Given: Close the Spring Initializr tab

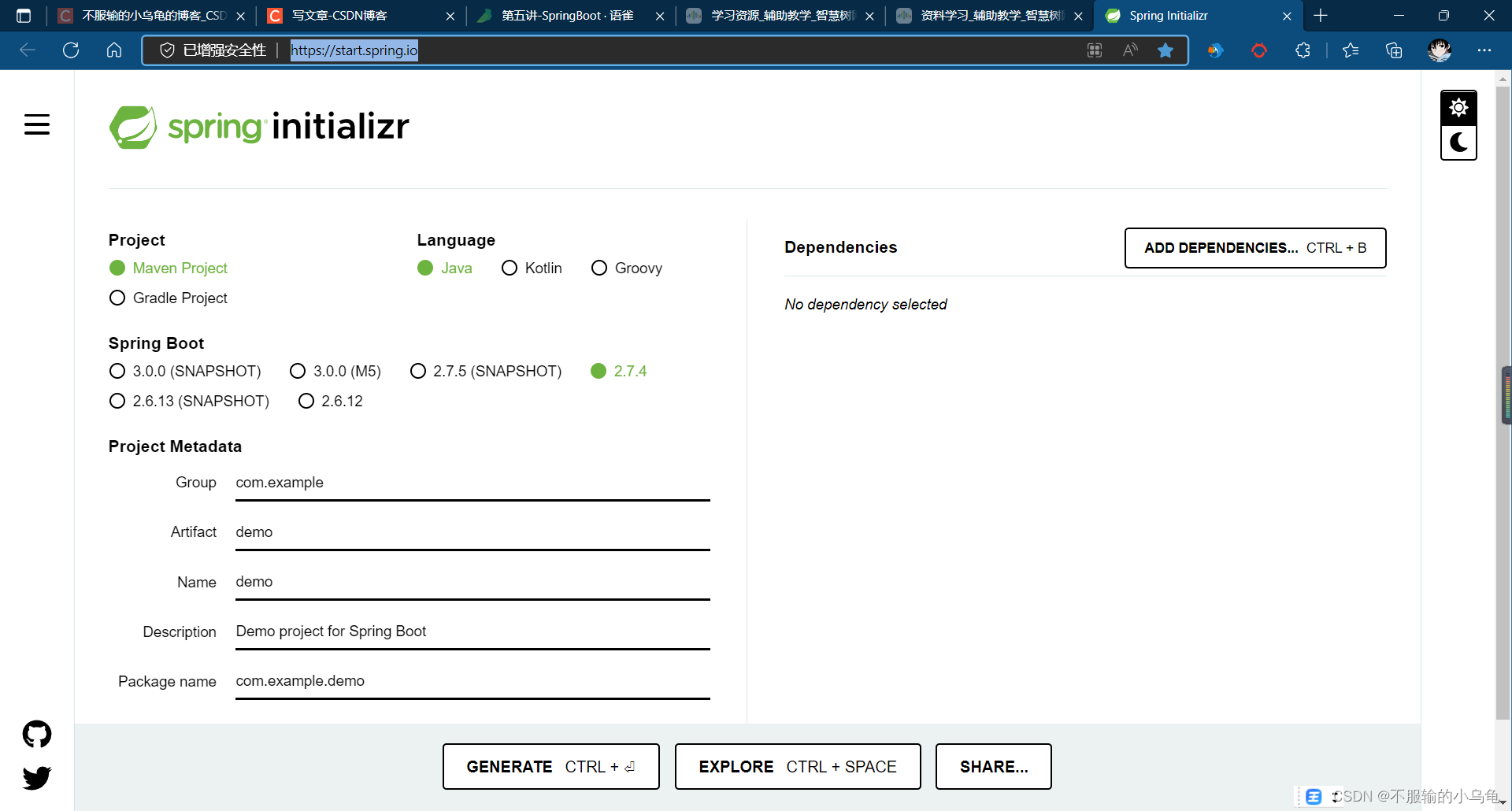Looking at the screenshot, I should point(1287,16).
